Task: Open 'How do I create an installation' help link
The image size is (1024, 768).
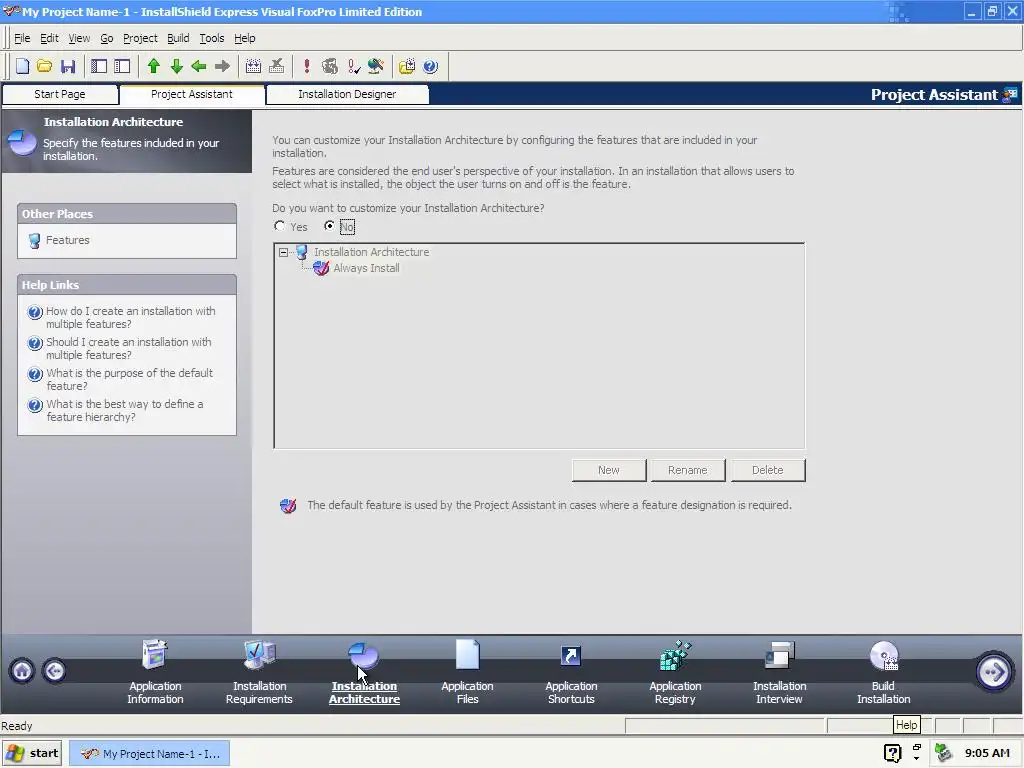Action: pyautogui.click(x=131, y=317)
